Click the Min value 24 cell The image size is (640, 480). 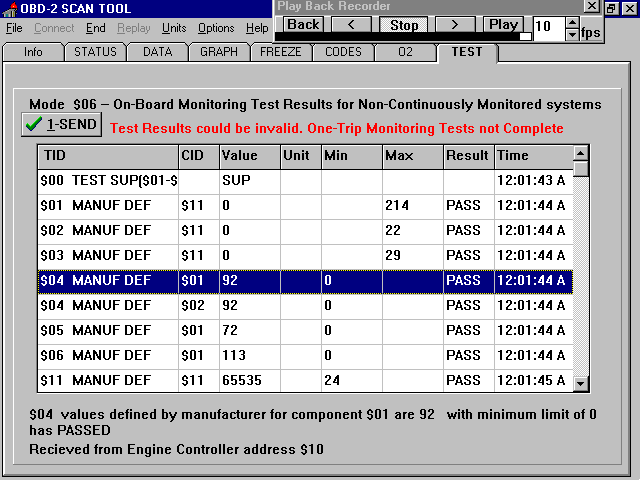352,381
